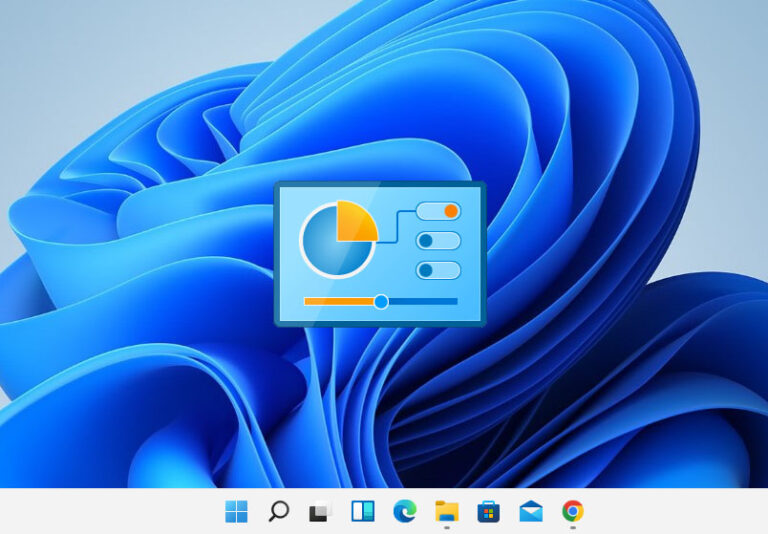Open the Mail app icon
This screenshot has height=534, width=768.
click(x=531, y=511)
